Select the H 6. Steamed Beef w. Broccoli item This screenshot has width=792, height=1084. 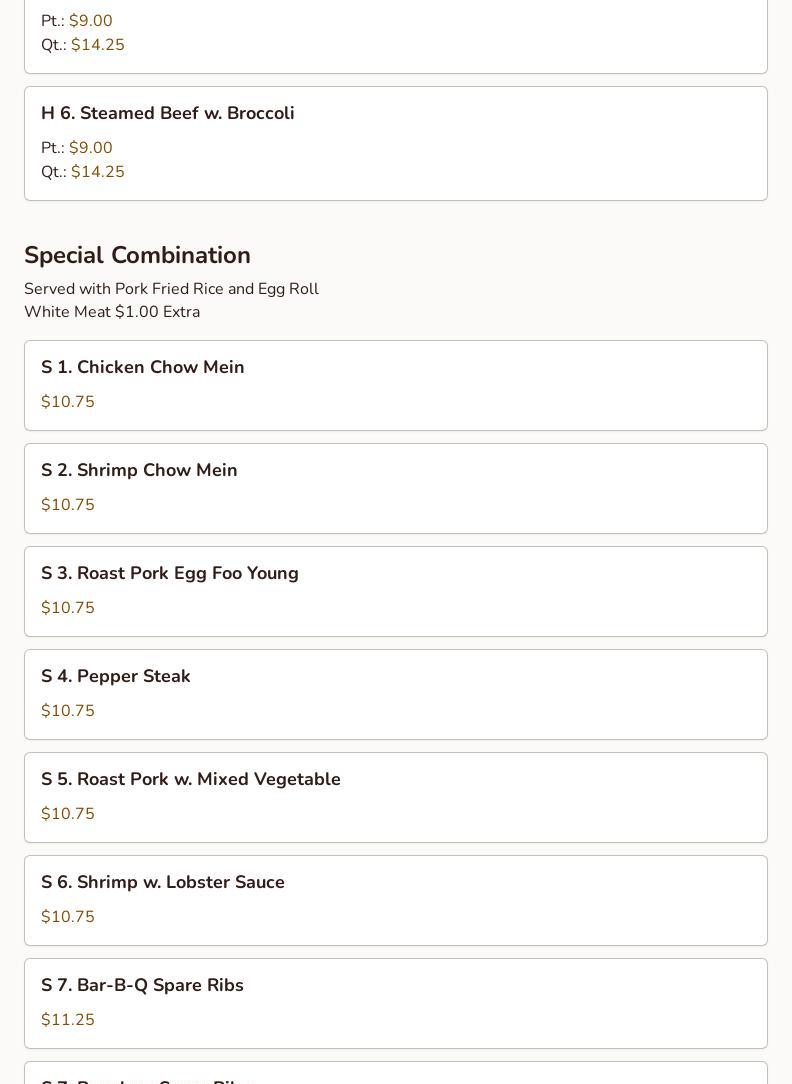(x=168, y=114)
